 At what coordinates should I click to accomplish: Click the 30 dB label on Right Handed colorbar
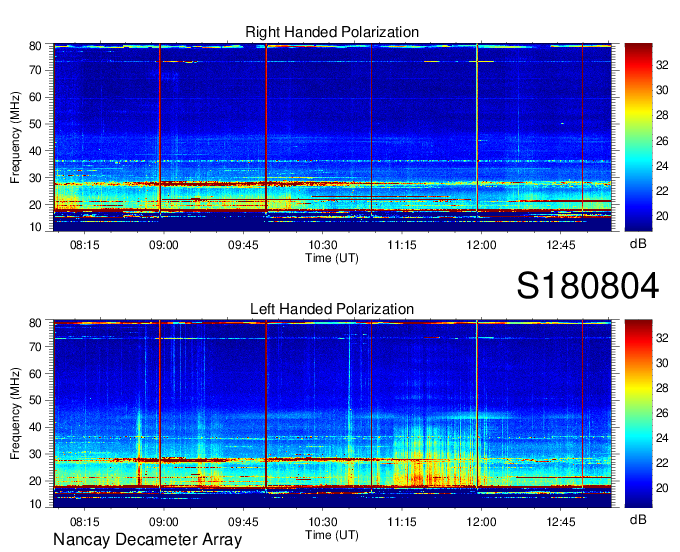tap(662, 90)
